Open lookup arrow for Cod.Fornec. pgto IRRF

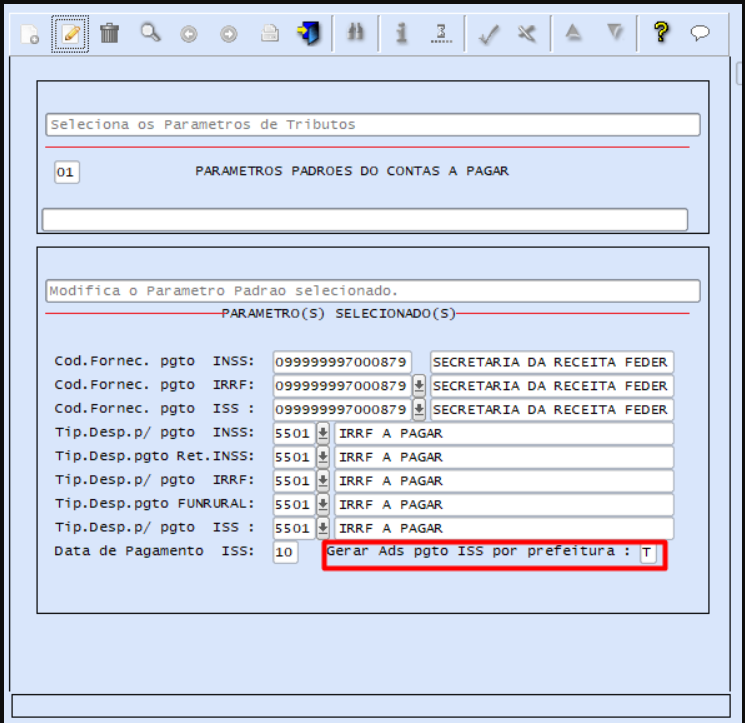[419, 386]
